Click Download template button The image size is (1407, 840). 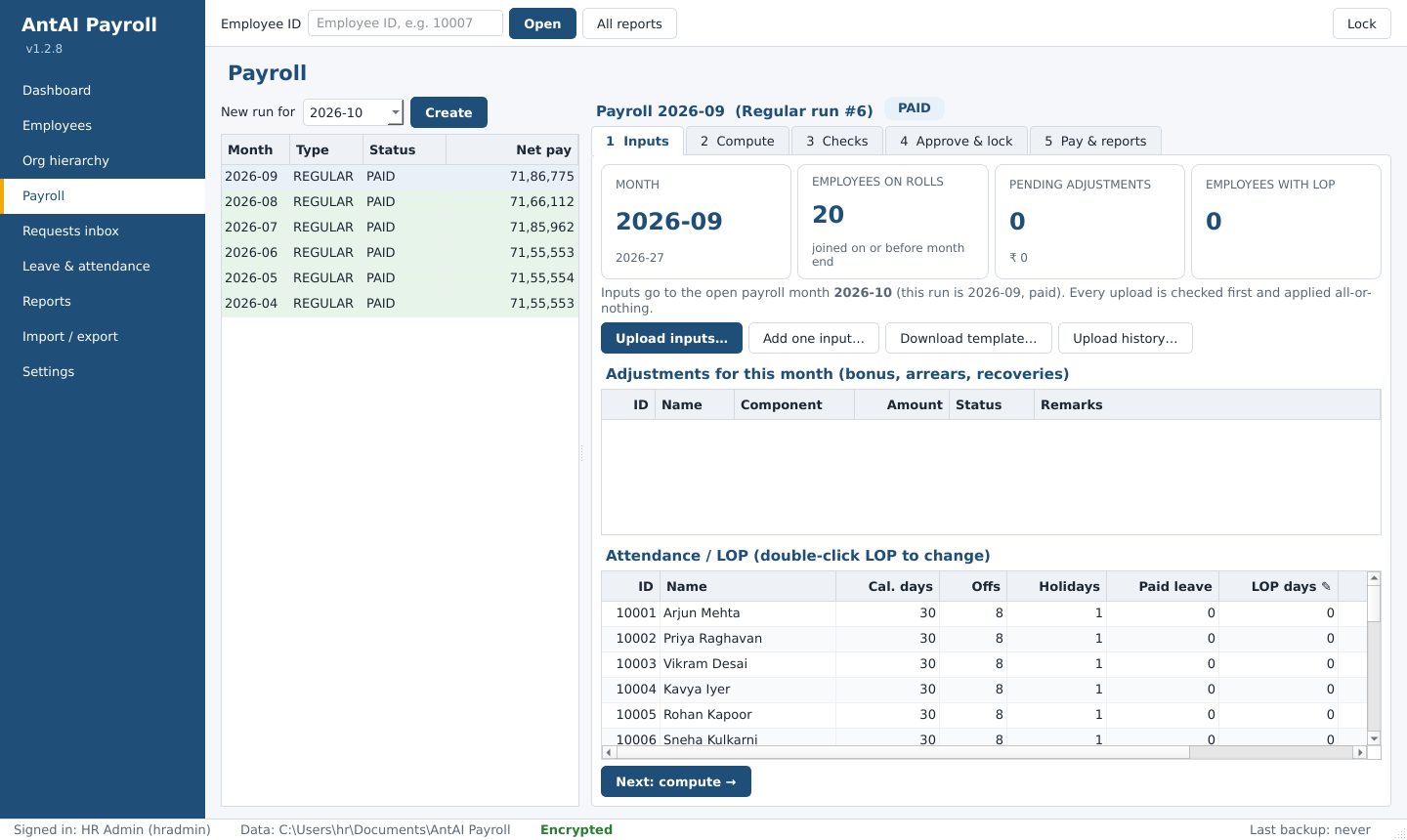coord(968,338)
